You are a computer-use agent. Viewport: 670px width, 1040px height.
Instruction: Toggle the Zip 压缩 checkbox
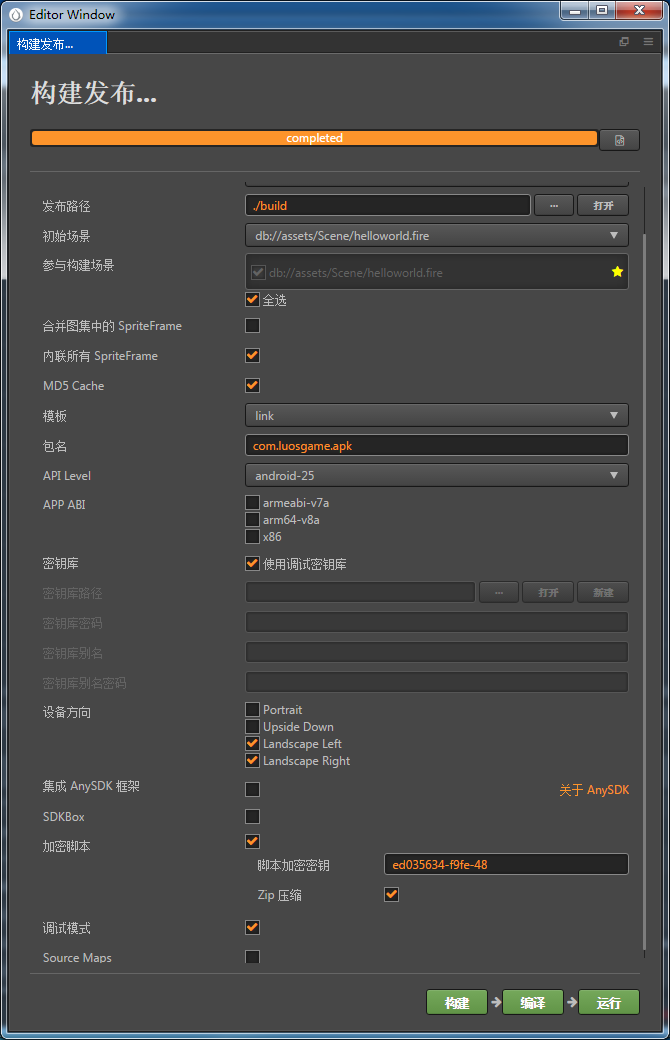coord(391,894)
